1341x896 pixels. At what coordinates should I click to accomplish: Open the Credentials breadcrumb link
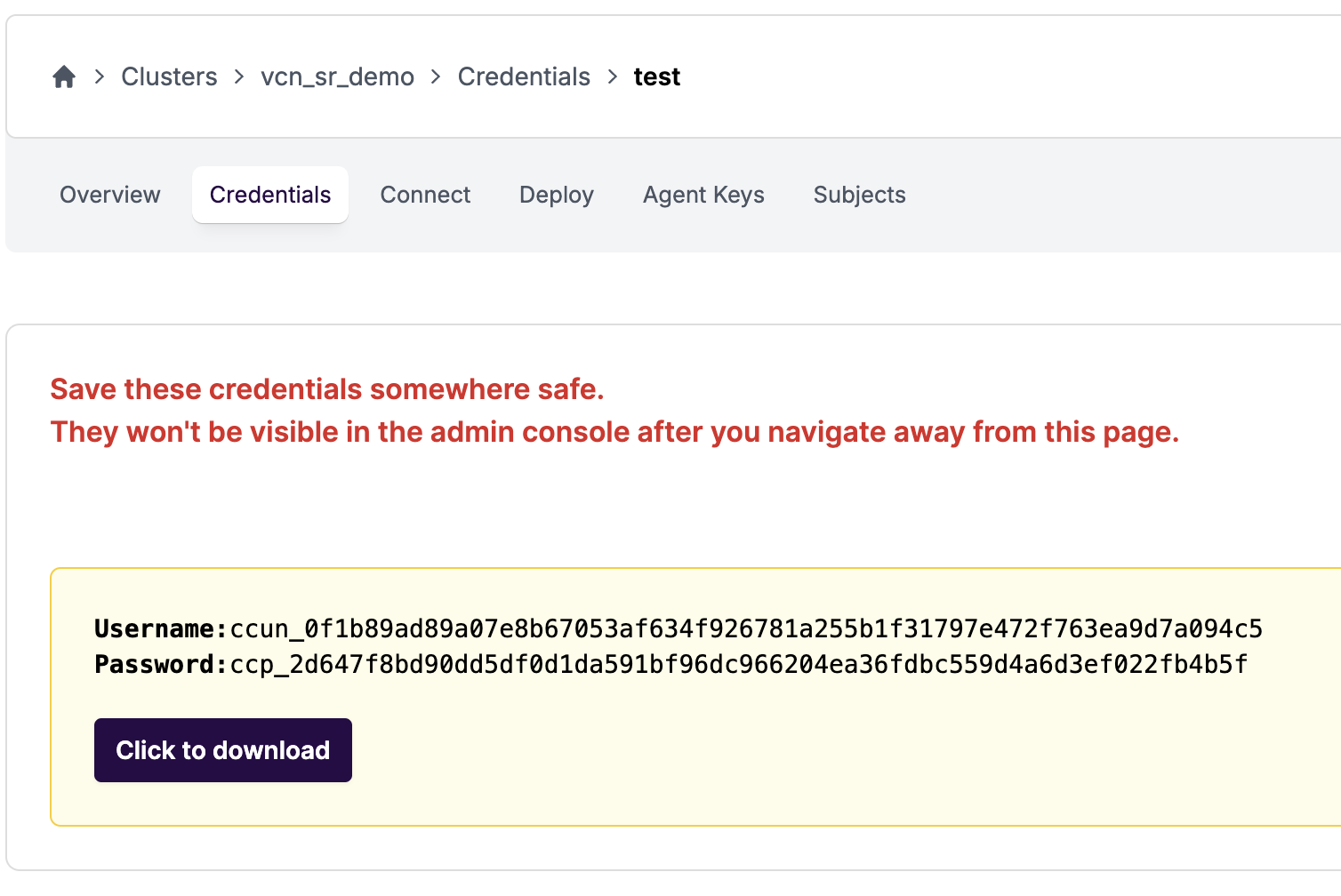click(524, 77)
